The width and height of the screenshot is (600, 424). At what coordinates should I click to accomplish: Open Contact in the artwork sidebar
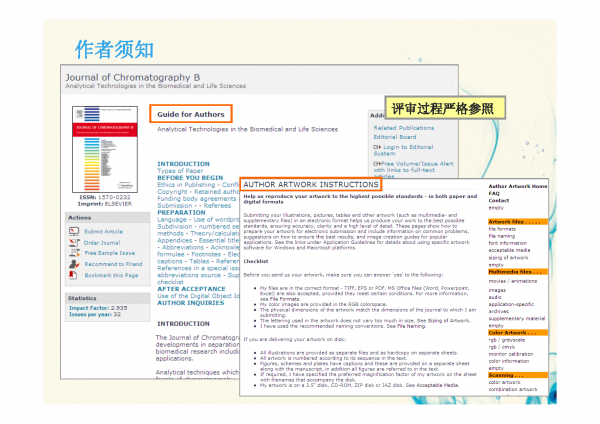click(499, 200)
